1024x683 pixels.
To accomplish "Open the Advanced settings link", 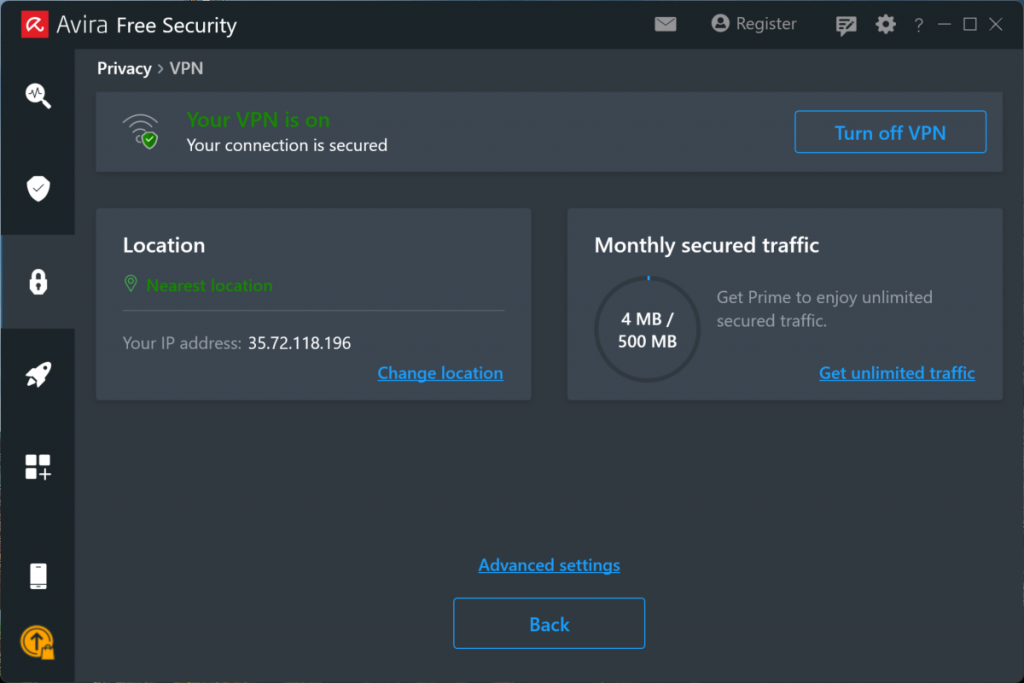I will click(x=549, y=565).
